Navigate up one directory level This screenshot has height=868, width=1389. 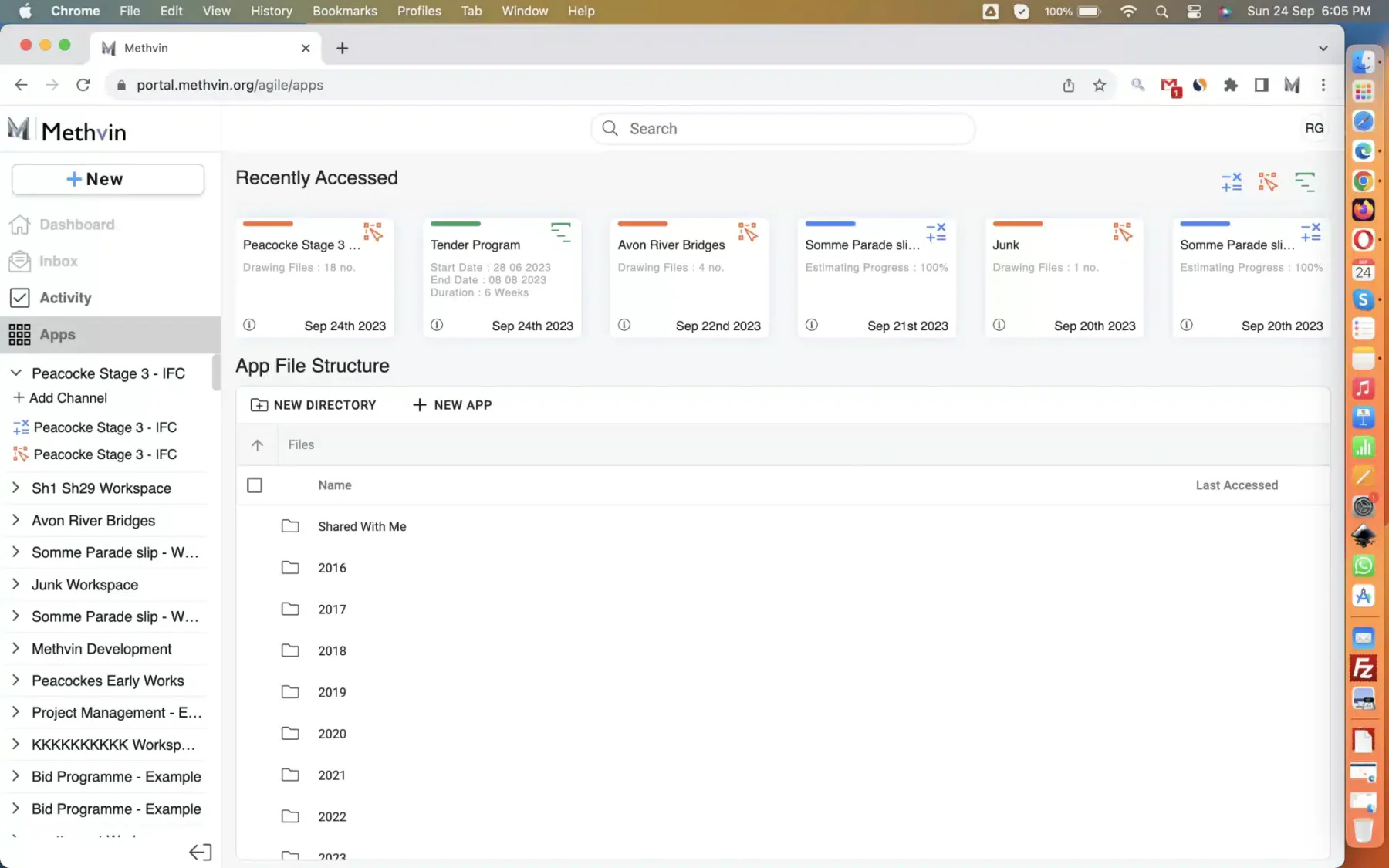pyautogui.click(x=258, y=444)
